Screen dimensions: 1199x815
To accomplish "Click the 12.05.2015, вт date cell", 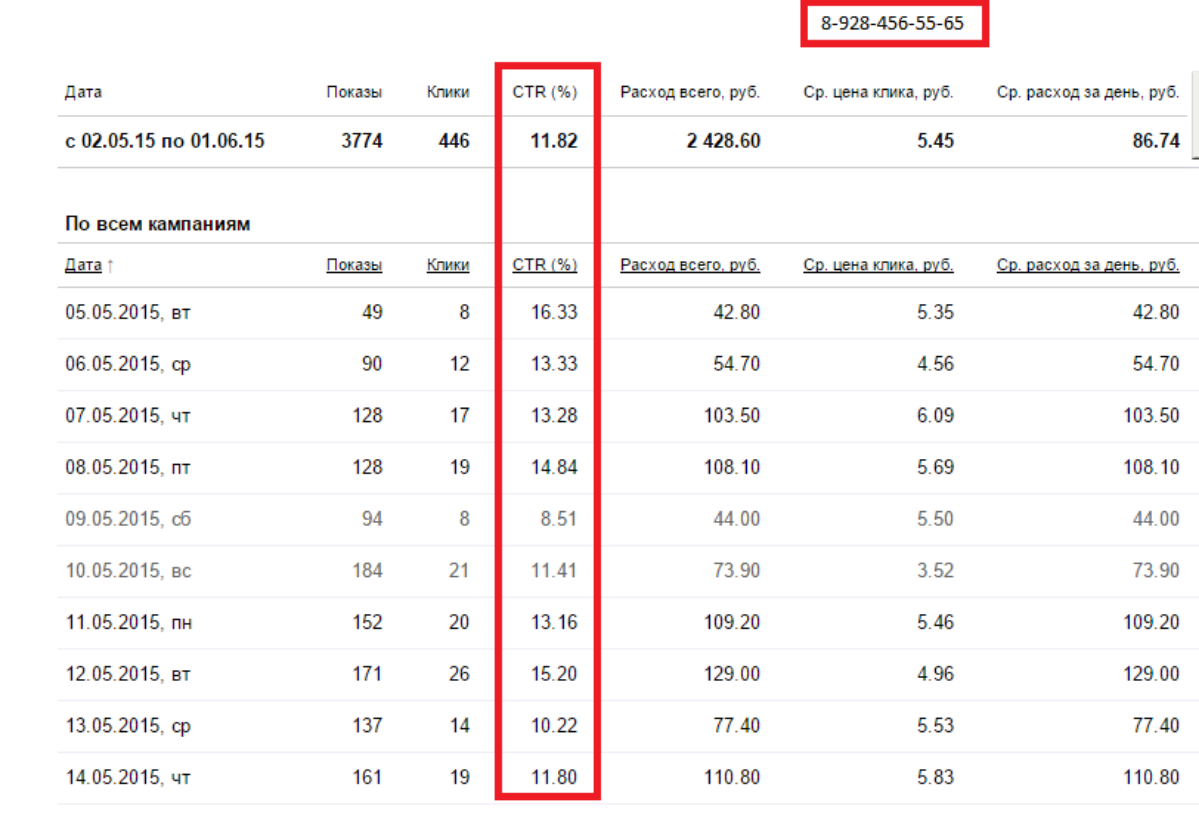I will tap(128, 674).
